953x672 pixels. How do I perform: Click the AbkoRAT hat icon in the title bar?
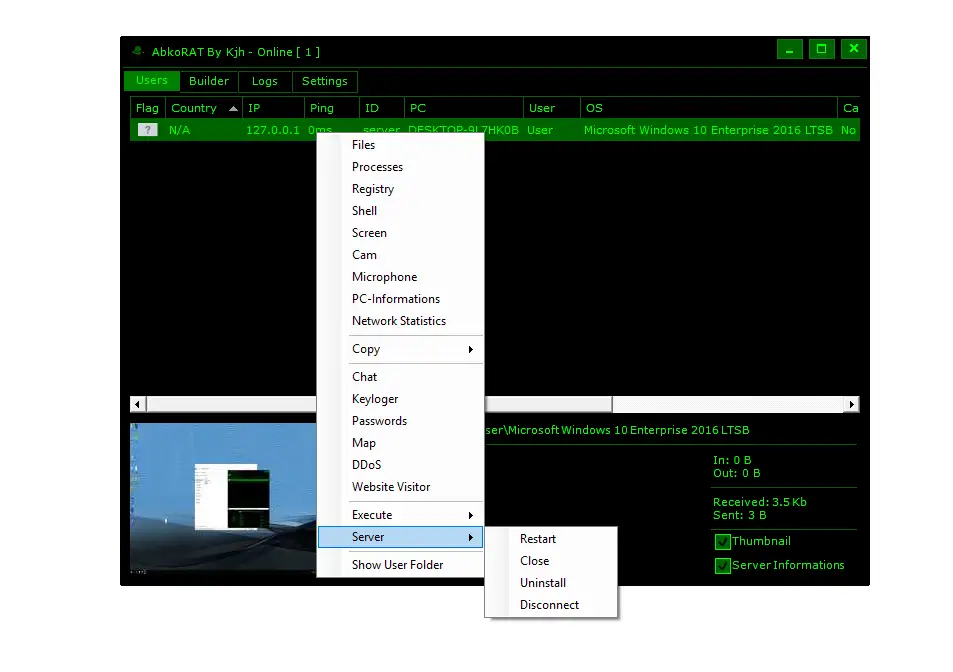pos(137,51)
